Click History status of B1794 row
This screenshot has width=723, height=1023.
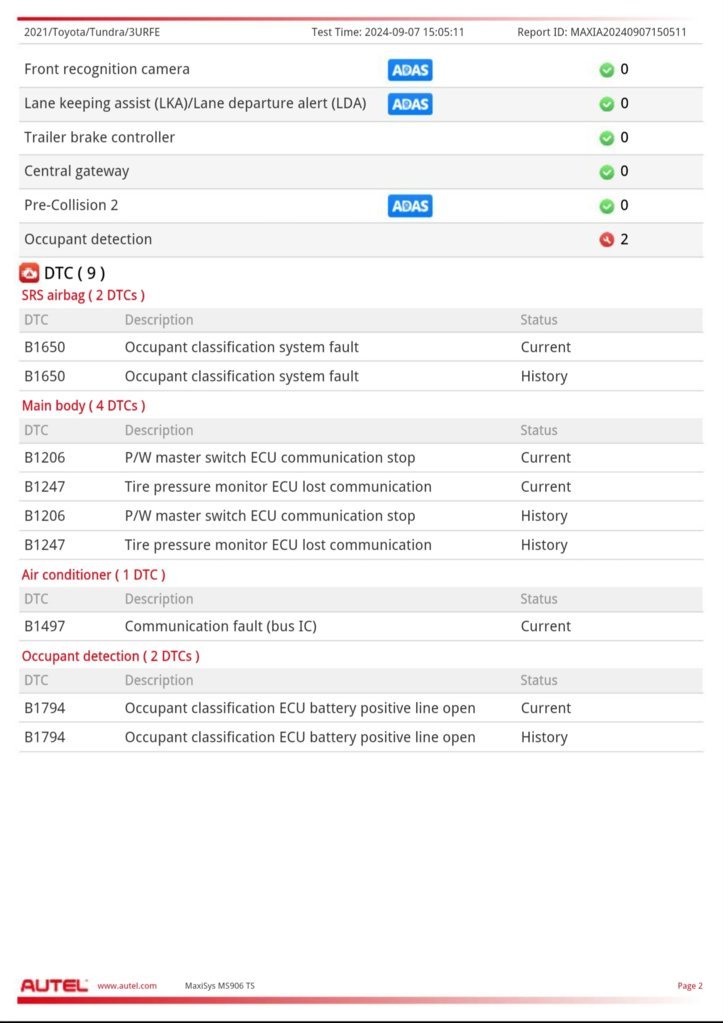pos(544,737)
